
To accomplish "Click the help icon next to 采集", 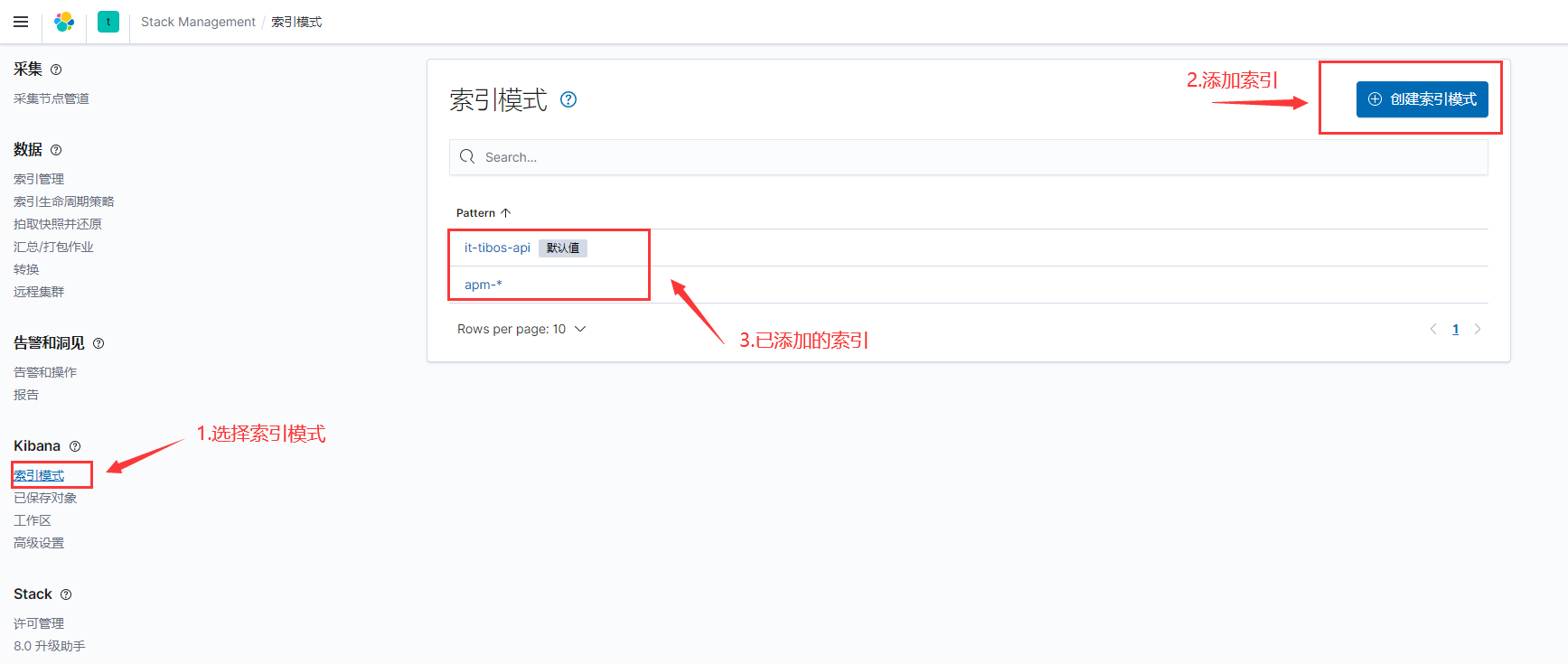I will [56, 70].
